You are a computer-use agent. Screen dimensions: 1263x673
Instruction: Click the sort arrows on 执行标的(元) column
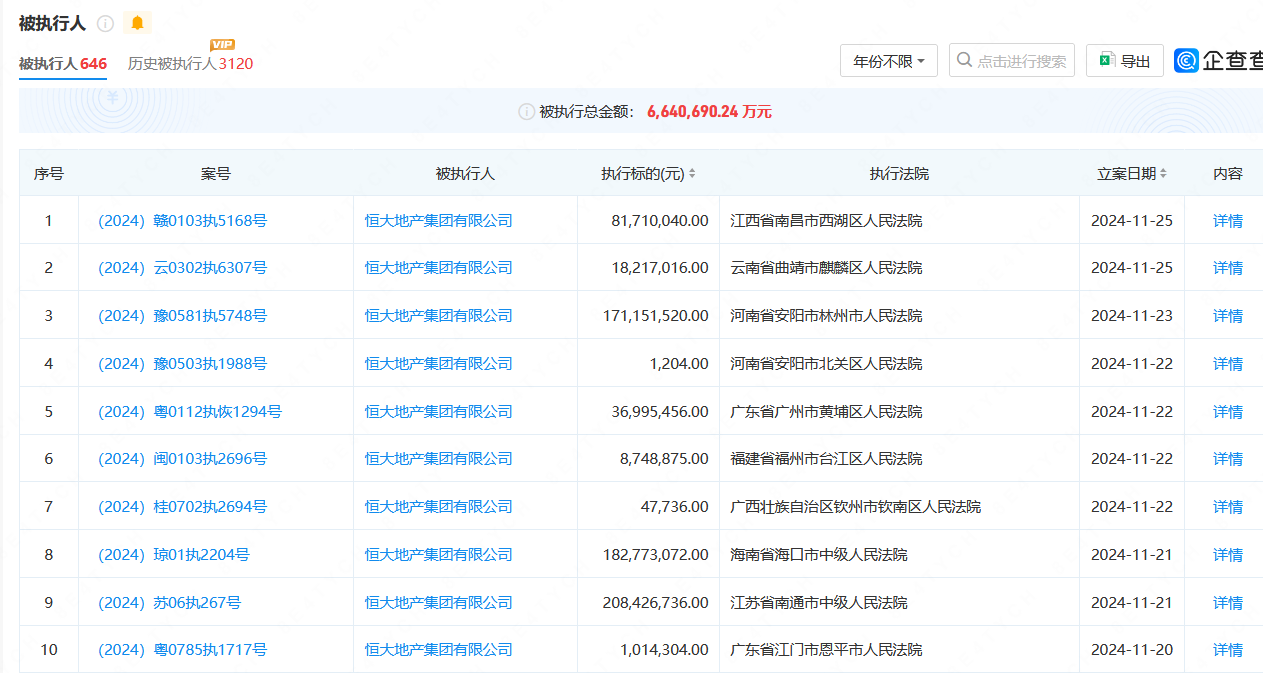(x=692, y=174)
